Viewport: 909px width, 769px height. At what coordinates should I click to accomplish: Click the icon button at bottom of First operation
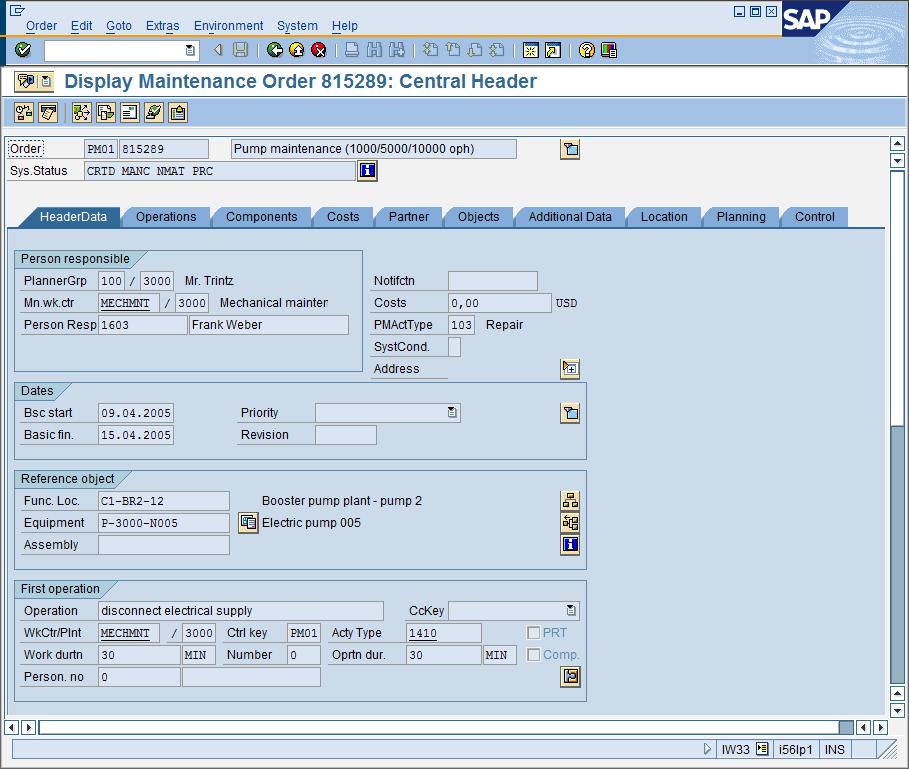pos(570,677)
